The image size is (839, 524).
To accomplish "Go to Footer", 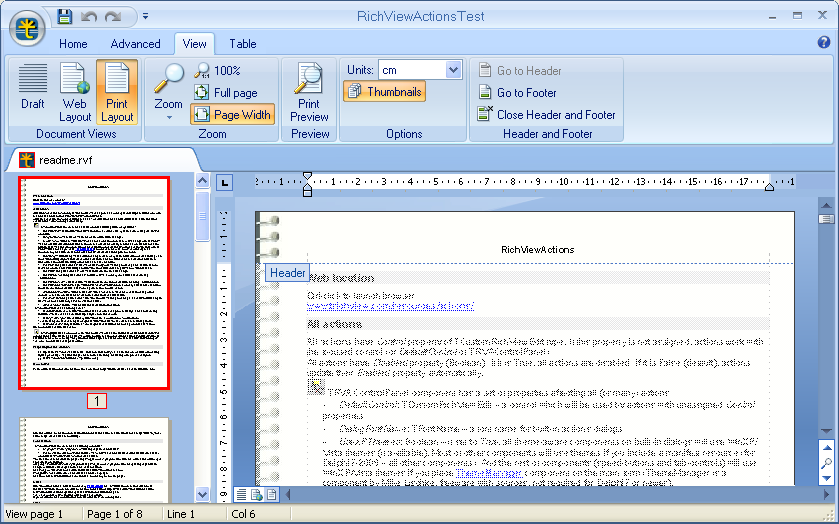I will coord(517,93).
